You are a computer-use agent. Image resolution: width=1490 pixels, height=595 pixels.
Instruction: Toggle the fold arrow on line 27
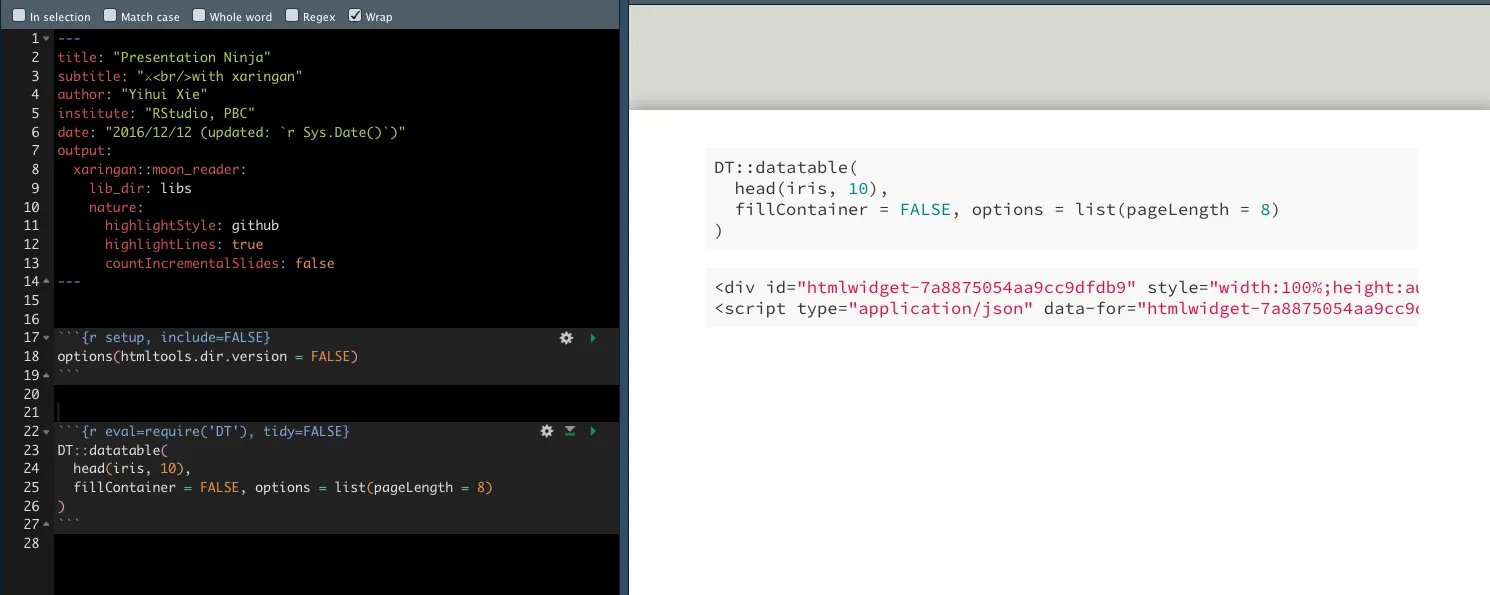46,525
